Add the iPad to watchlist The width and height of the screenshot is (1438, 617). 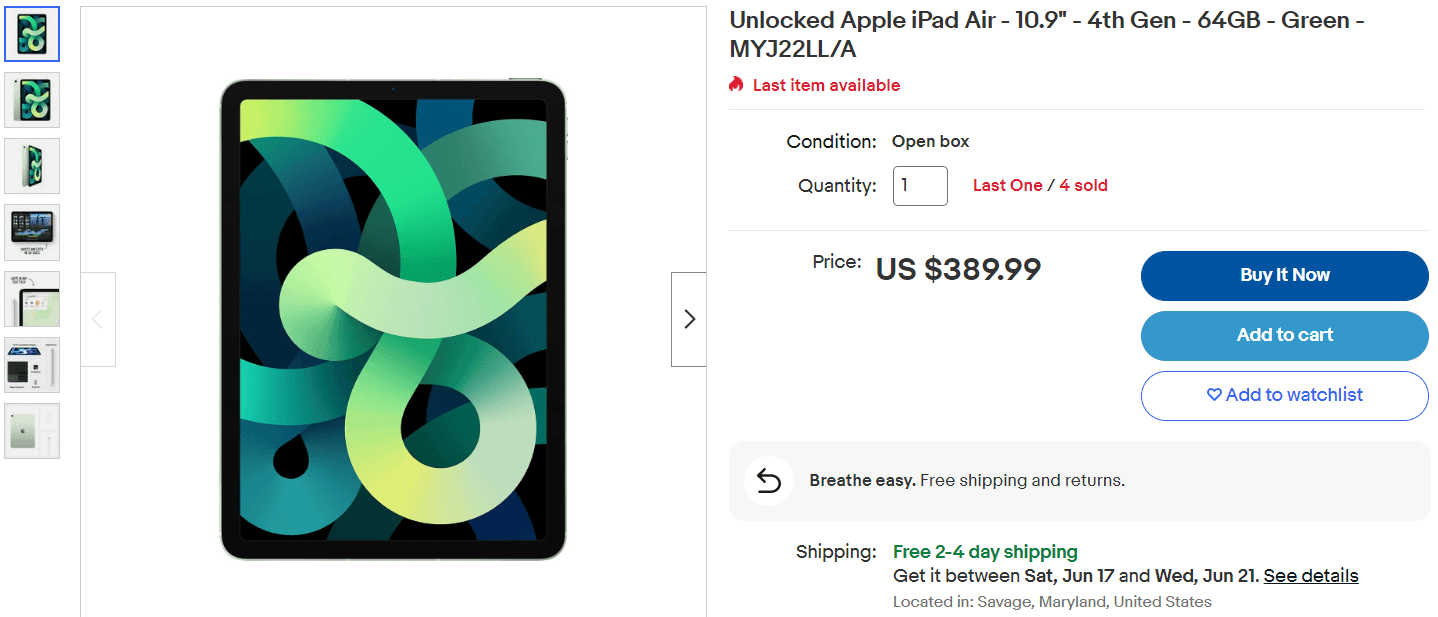(1284, 395)
